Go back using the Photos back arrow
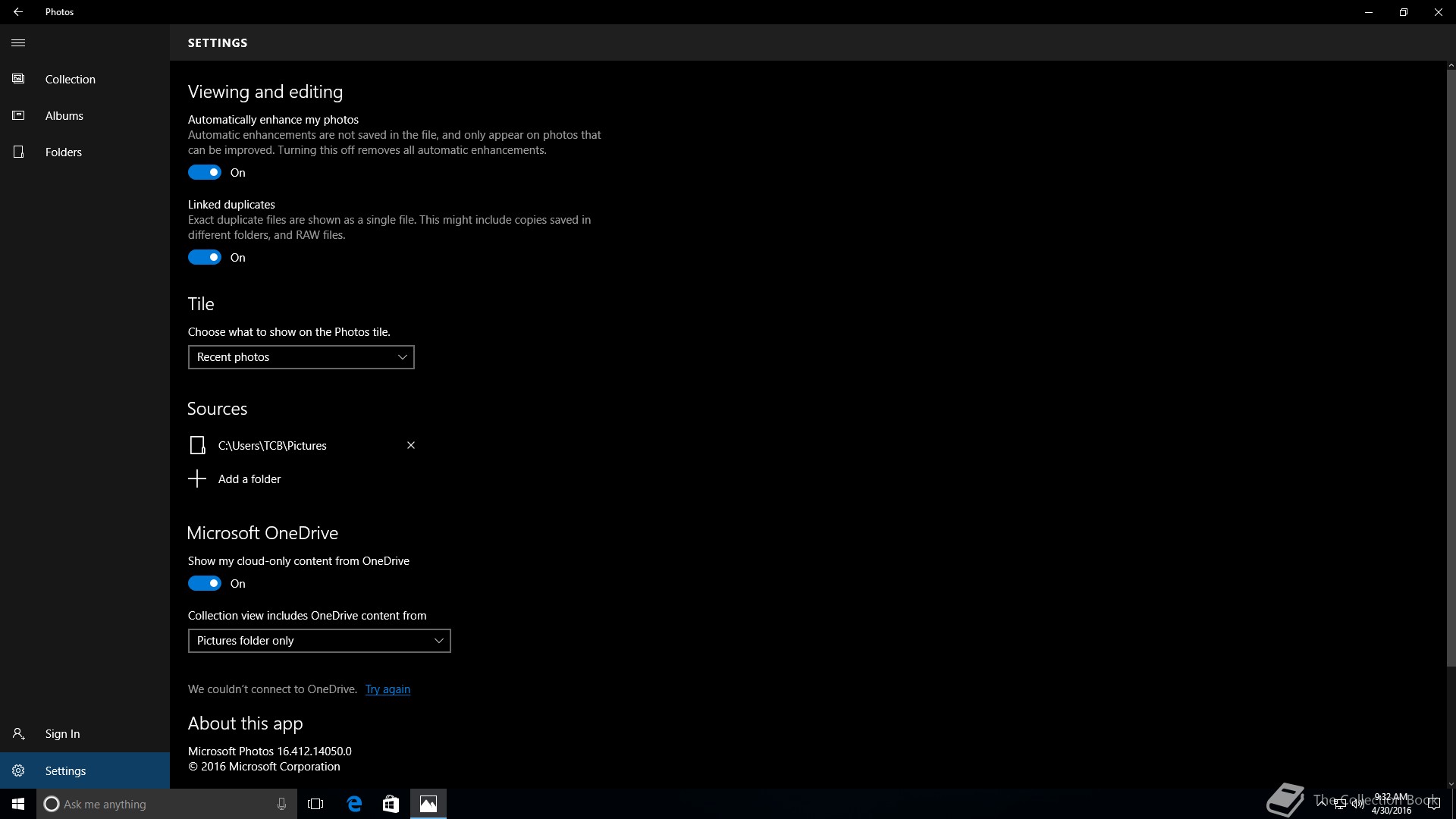The height and width of the screenshot is (819, 1456). pyautogui.click(x=18, y=12)
